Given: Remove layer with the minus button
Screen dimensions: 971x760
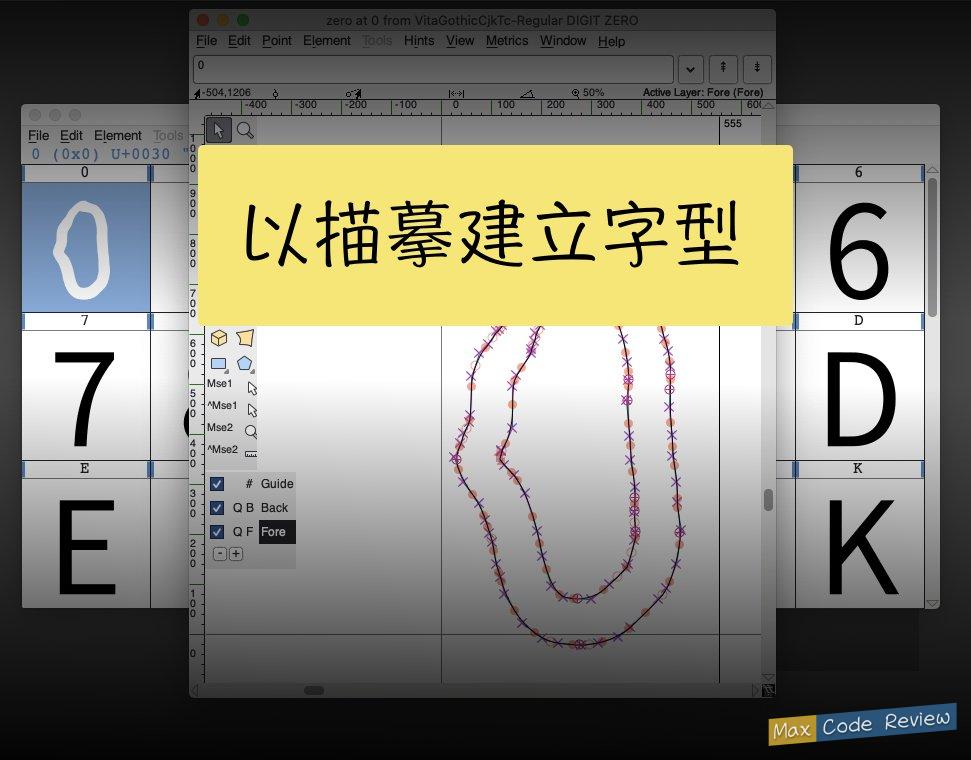Looking at the screenshot, I should [x=220, y=554].
